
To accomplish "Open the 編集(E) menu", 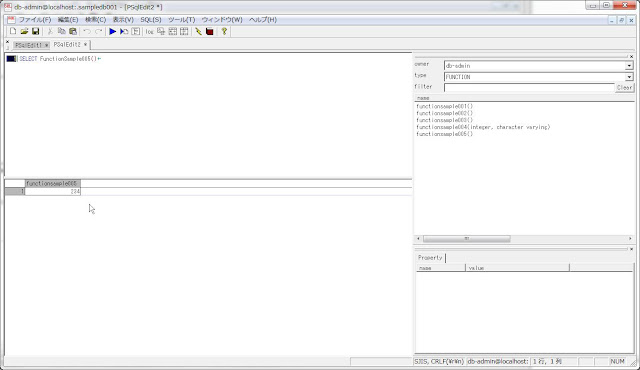I will tap(68, 20).
